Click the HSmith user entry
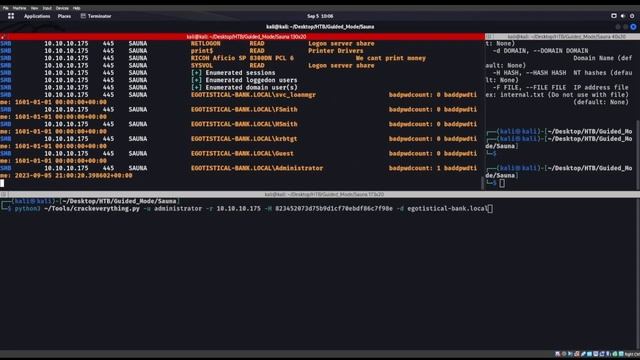Viewport: 640px width, 360px height. tap(244, 124)
